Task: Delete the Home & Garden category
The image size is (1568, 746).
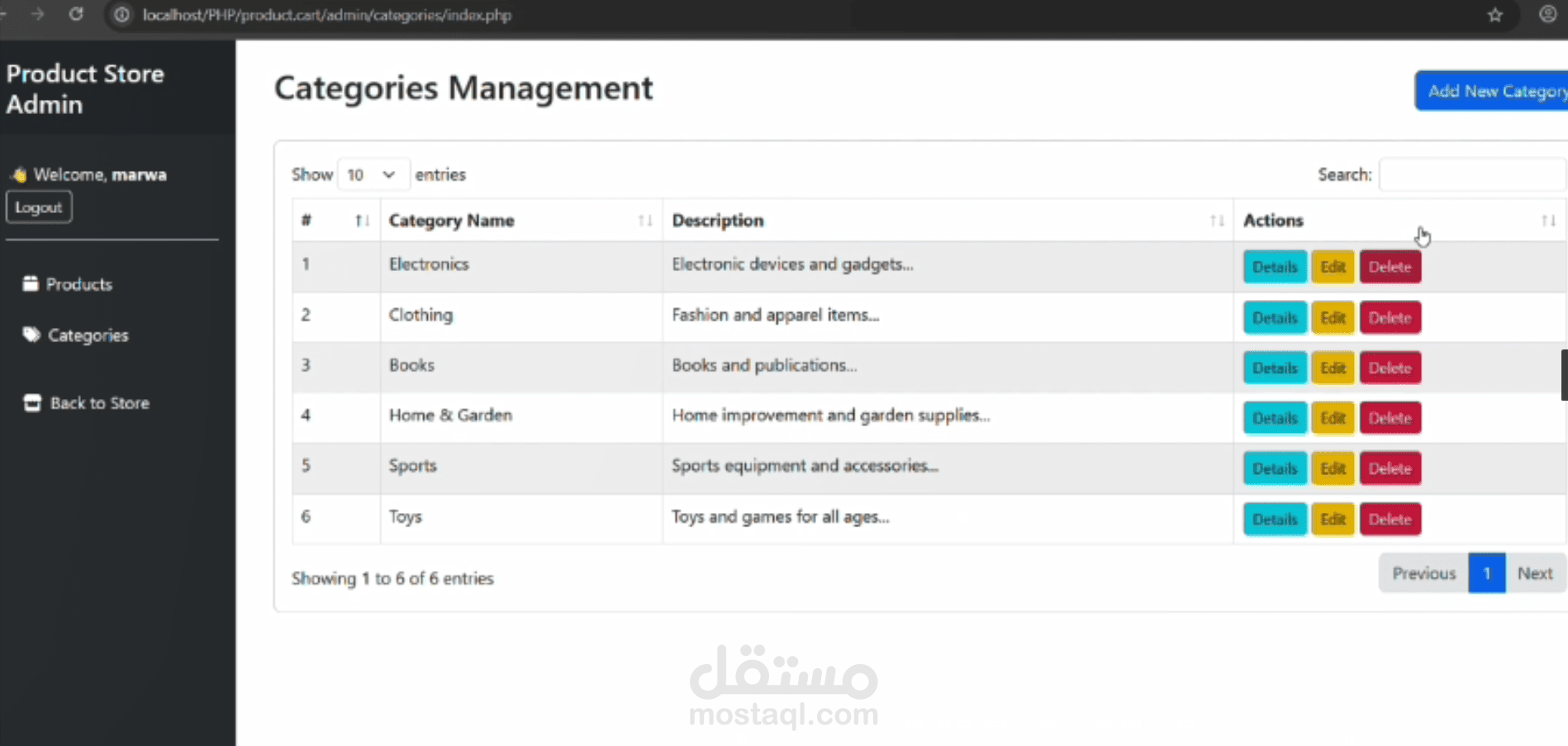Action: [x=1390, y=418]
